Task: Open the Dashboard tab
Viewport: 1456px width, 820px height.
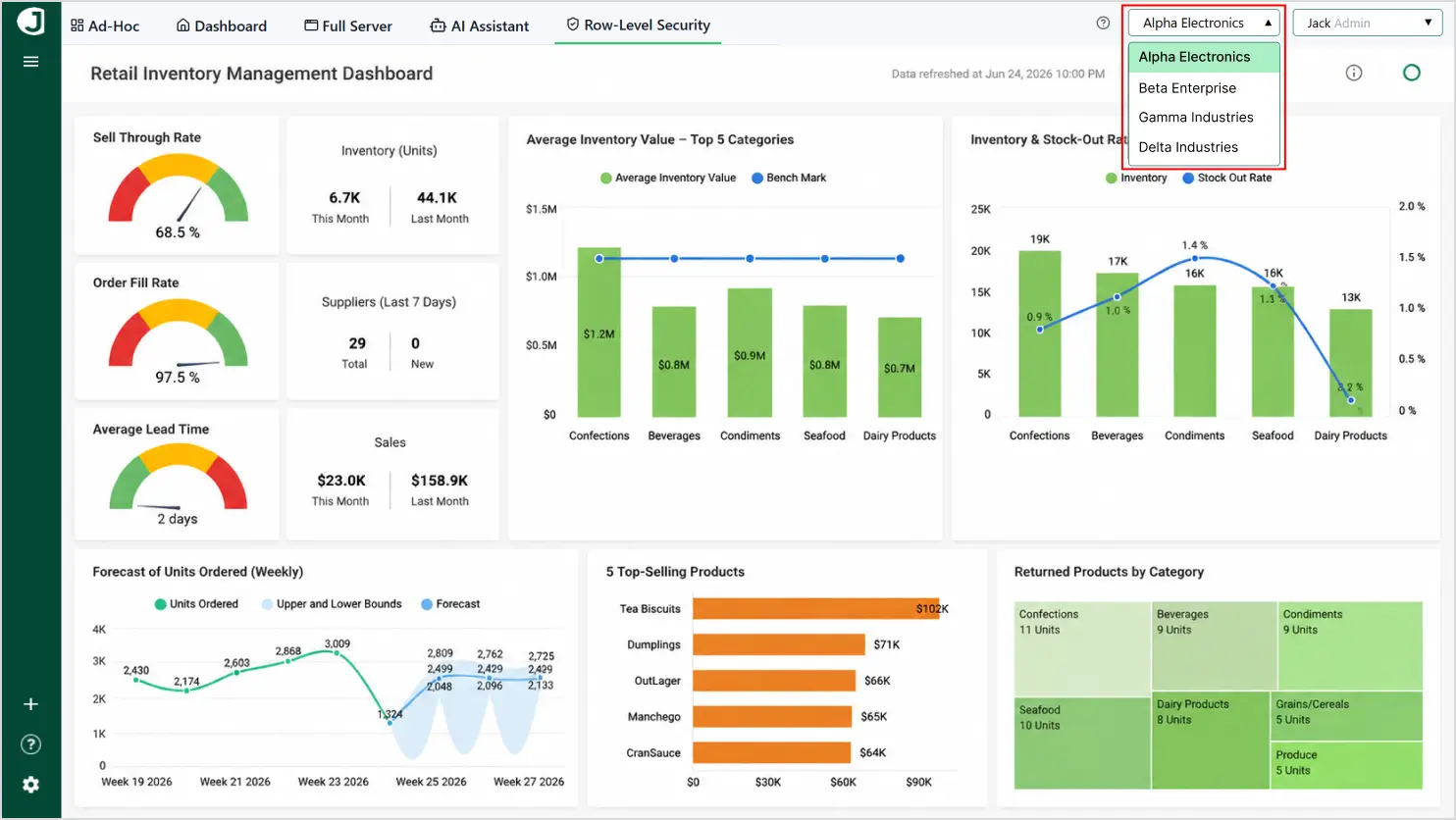Action: 221,26
